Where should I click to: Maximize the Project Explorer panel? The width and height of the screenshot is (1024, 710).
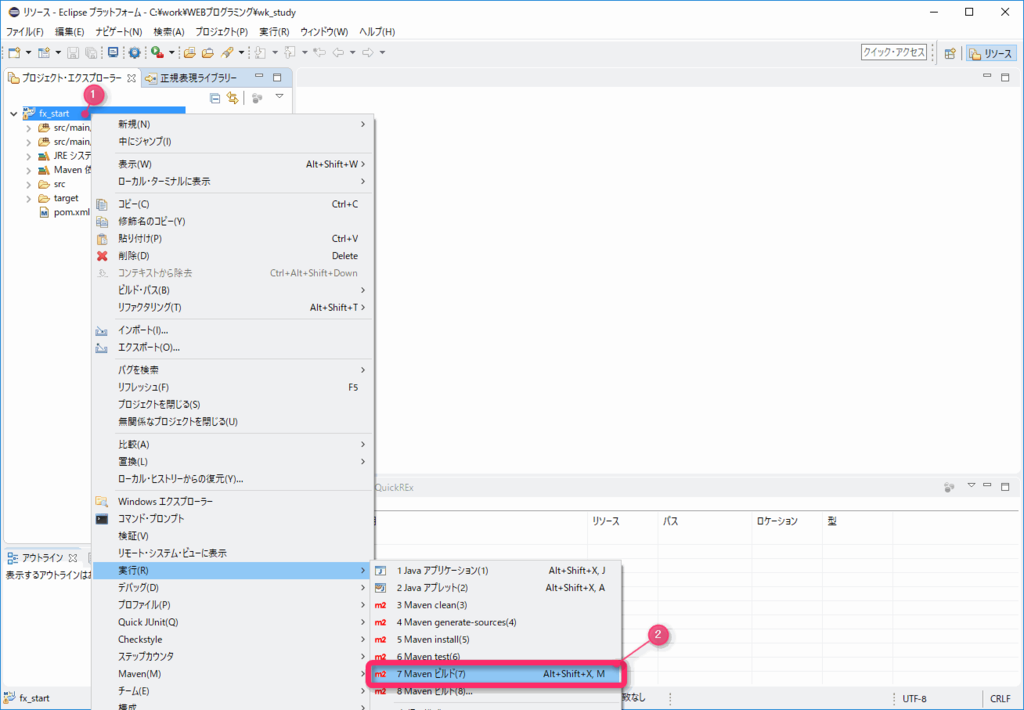(277, 77)
